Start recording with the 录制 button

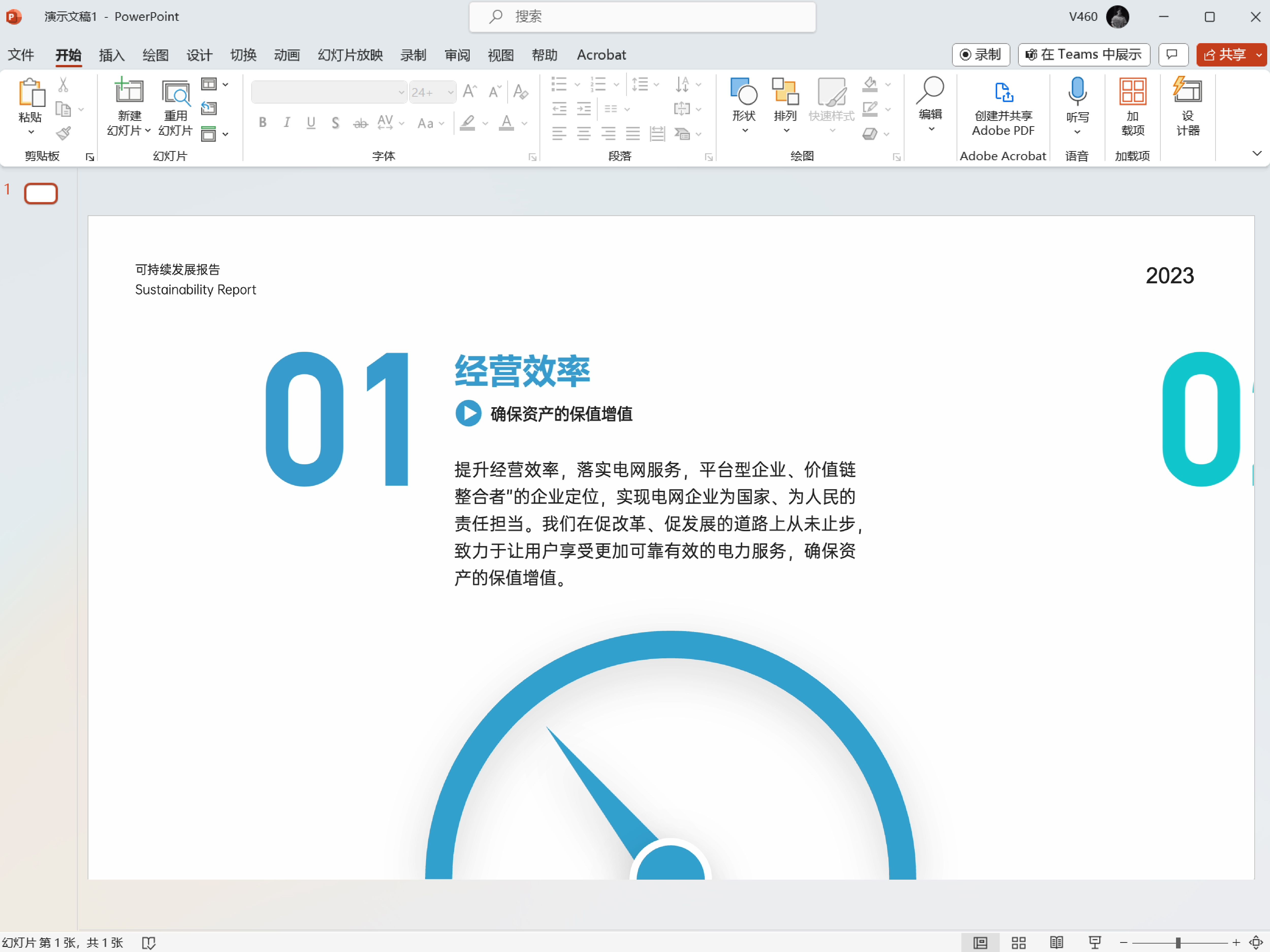click(981, 55)
